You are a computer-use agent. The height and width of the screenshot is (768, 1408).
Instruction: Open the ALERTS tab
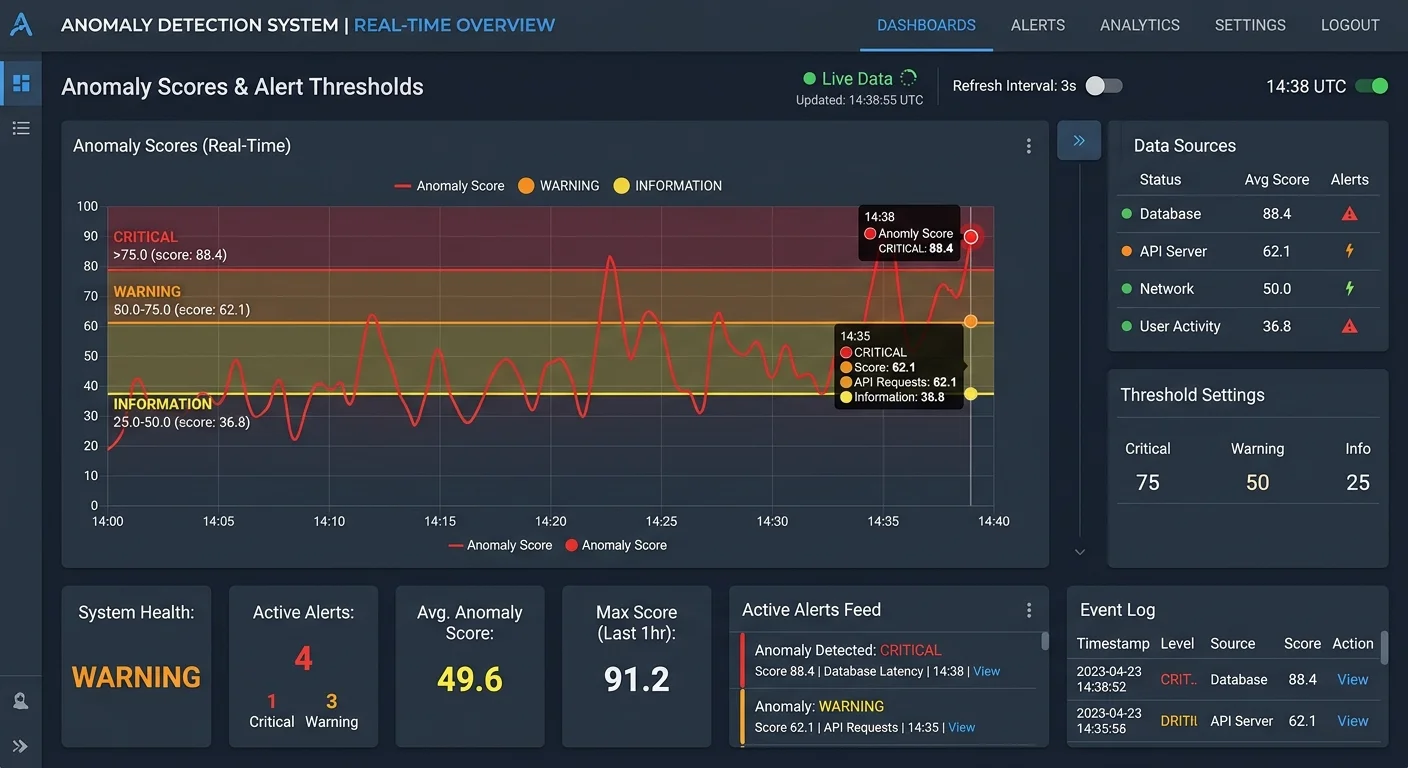click(1038, 25)
